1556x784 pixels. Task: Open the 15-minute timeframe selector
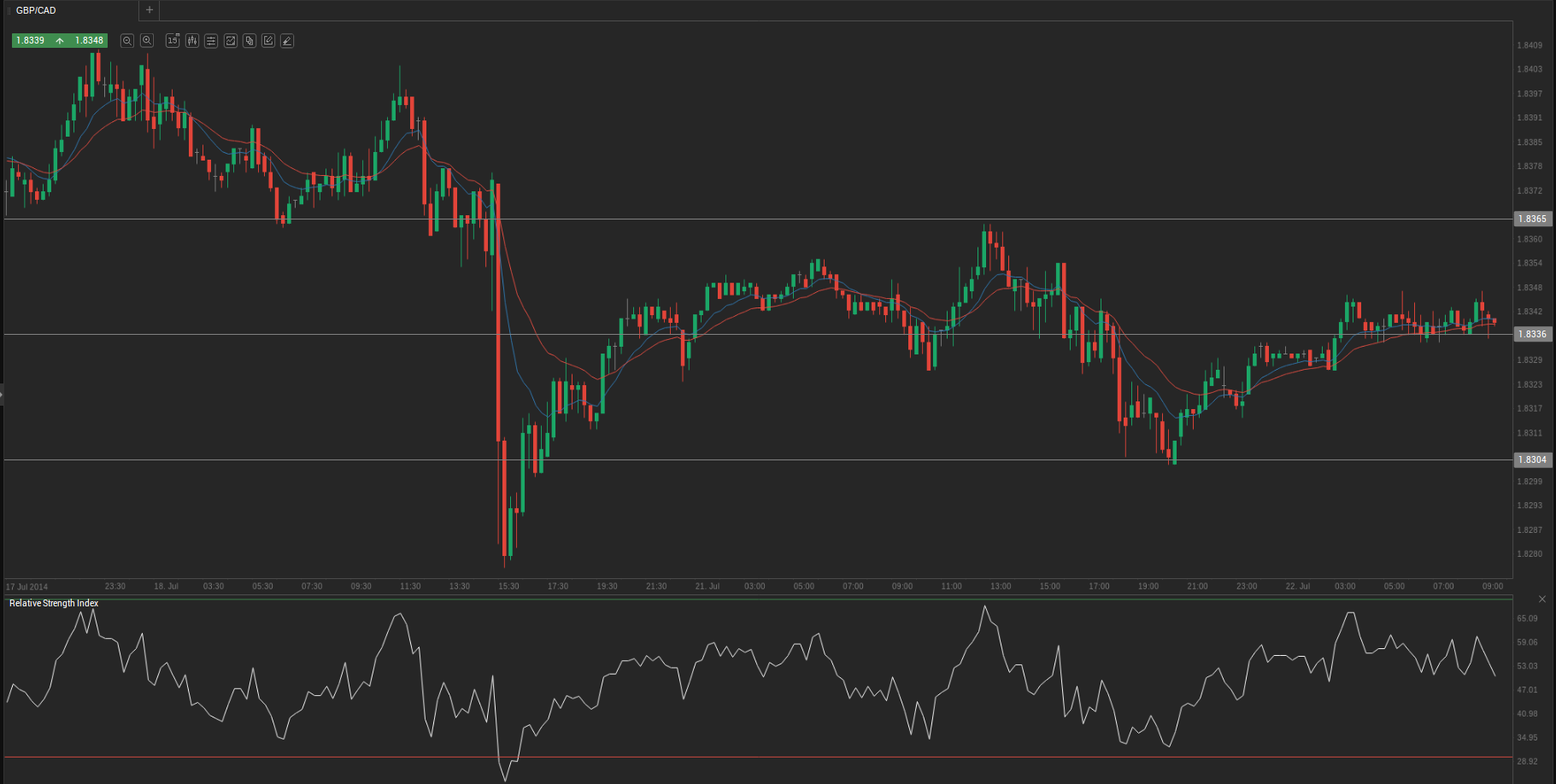click(173, 41)
